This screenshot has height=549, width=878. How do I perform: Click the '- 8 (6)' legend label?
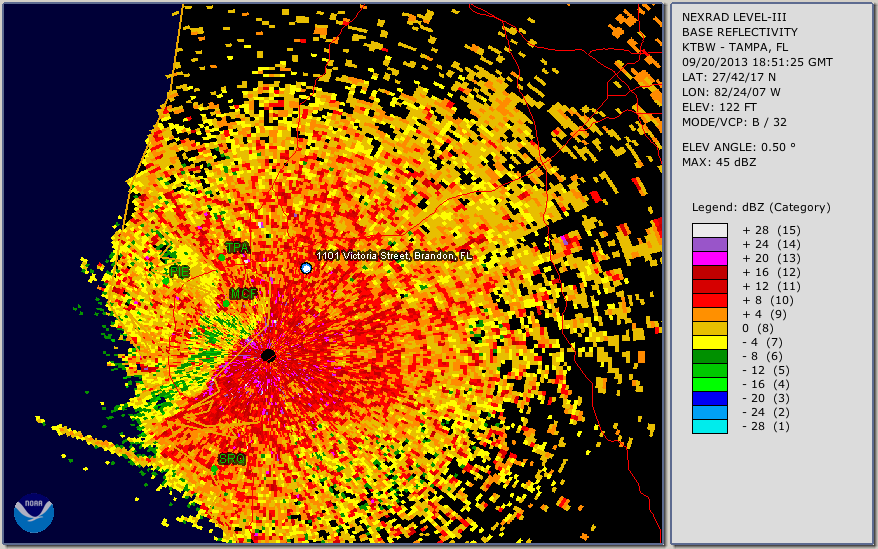(763, 356)
